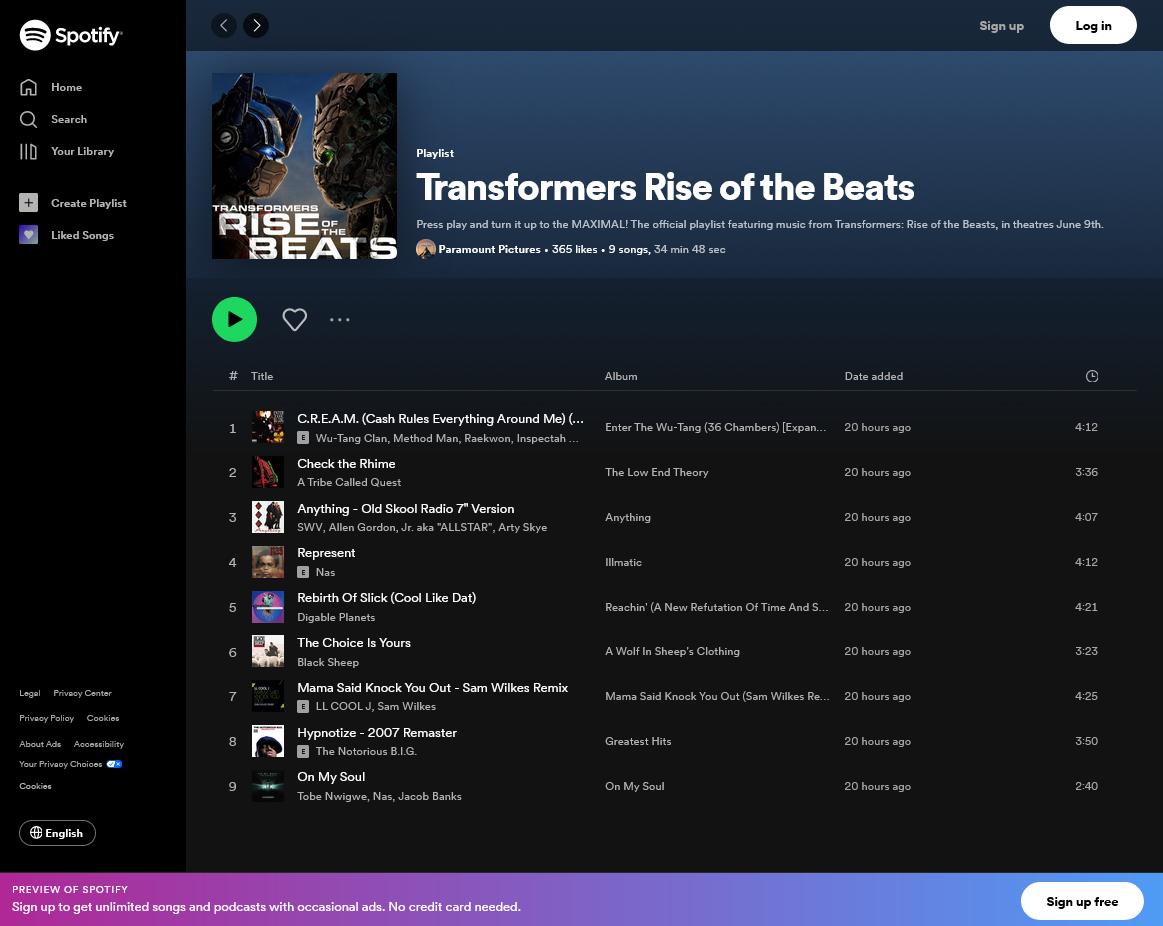This screenshot has height=926, width=1163.
Task: Go back with the left arrow
Action: coord(224,25)
